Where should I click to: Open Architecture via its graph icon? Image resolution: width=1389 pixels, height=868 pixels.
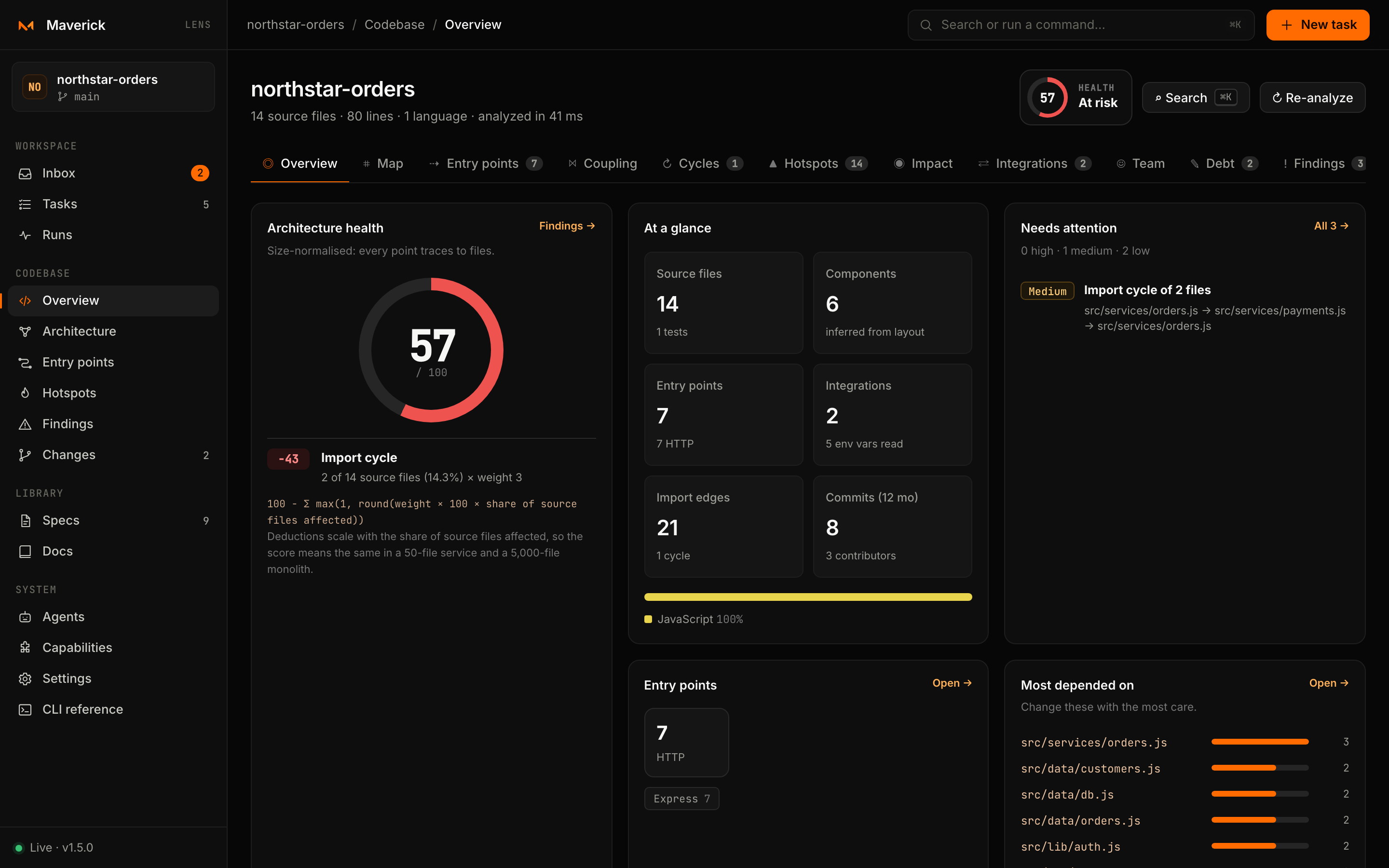25,332
